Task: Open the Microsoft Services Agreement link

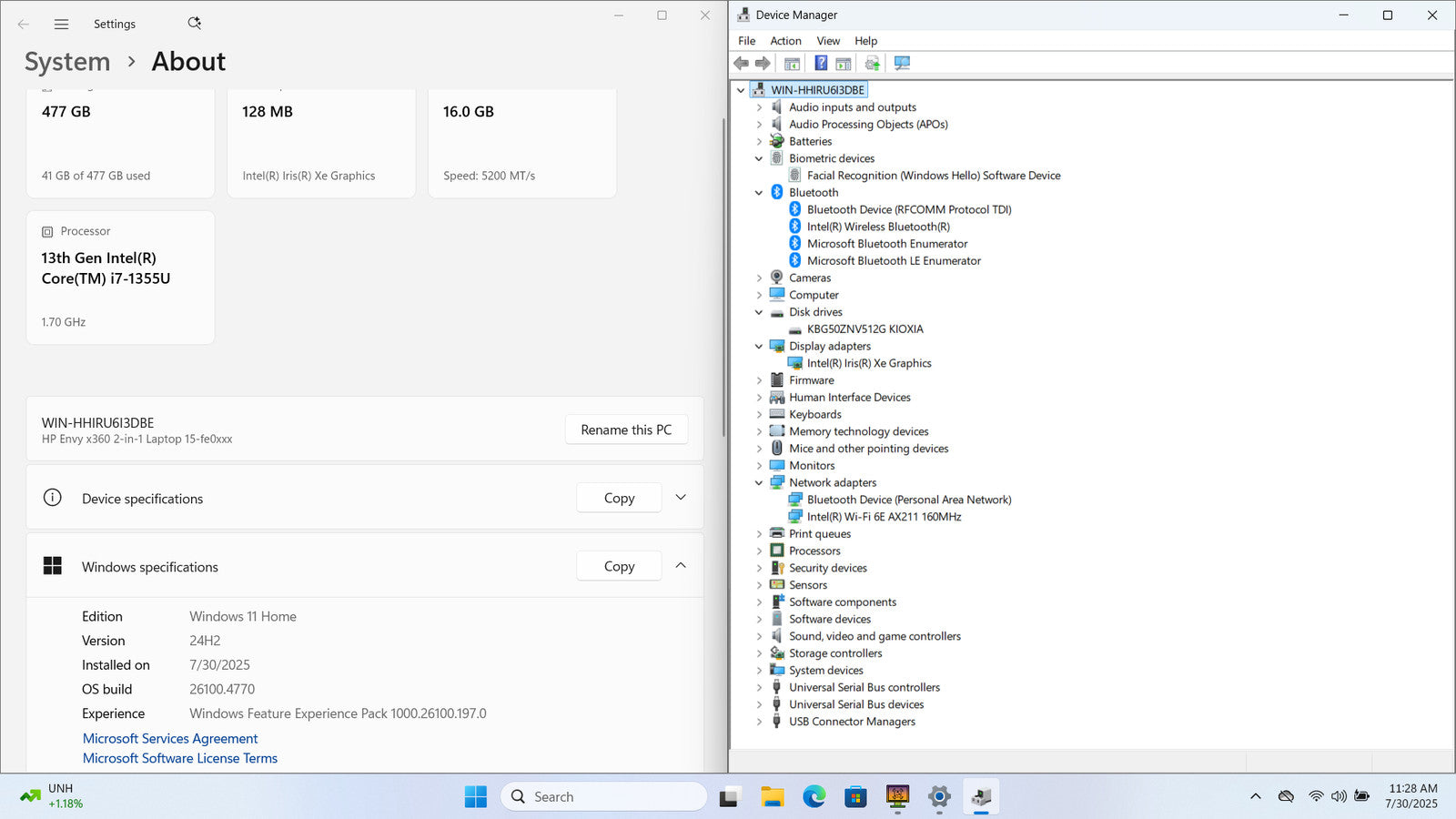Action: tap(170, 739)
